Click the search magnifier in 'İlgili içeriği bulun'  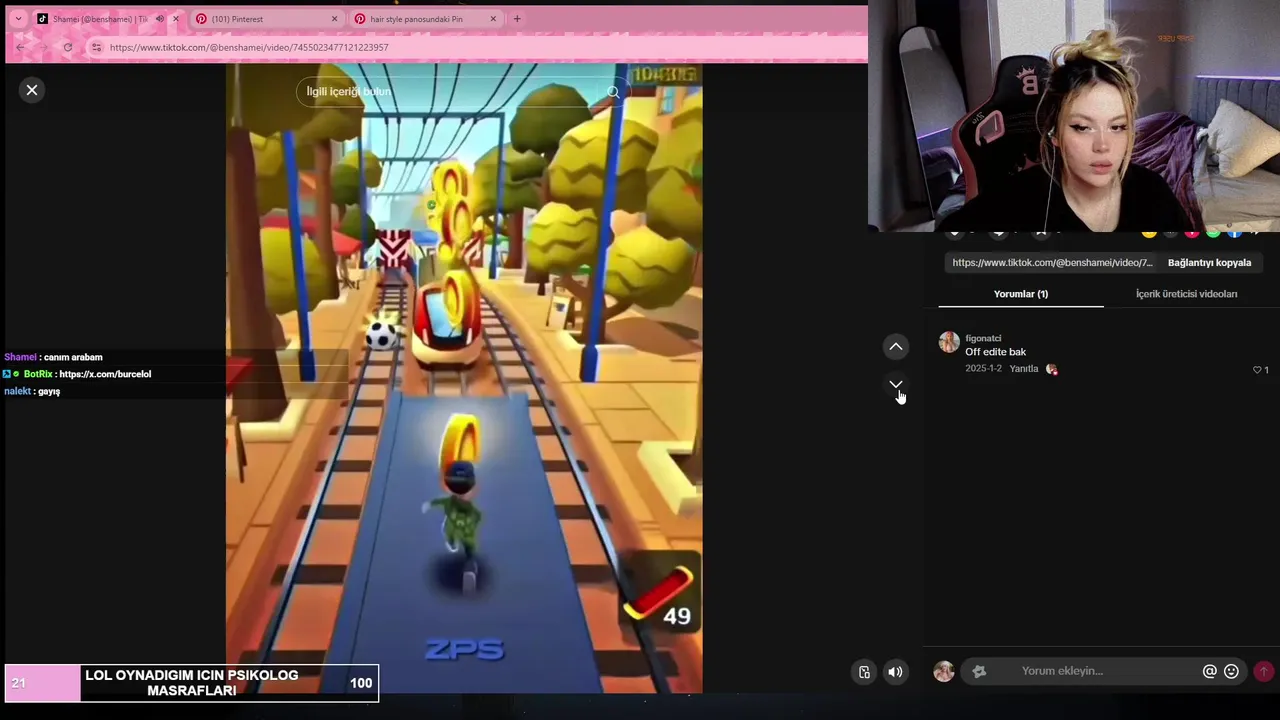[613, 91]
